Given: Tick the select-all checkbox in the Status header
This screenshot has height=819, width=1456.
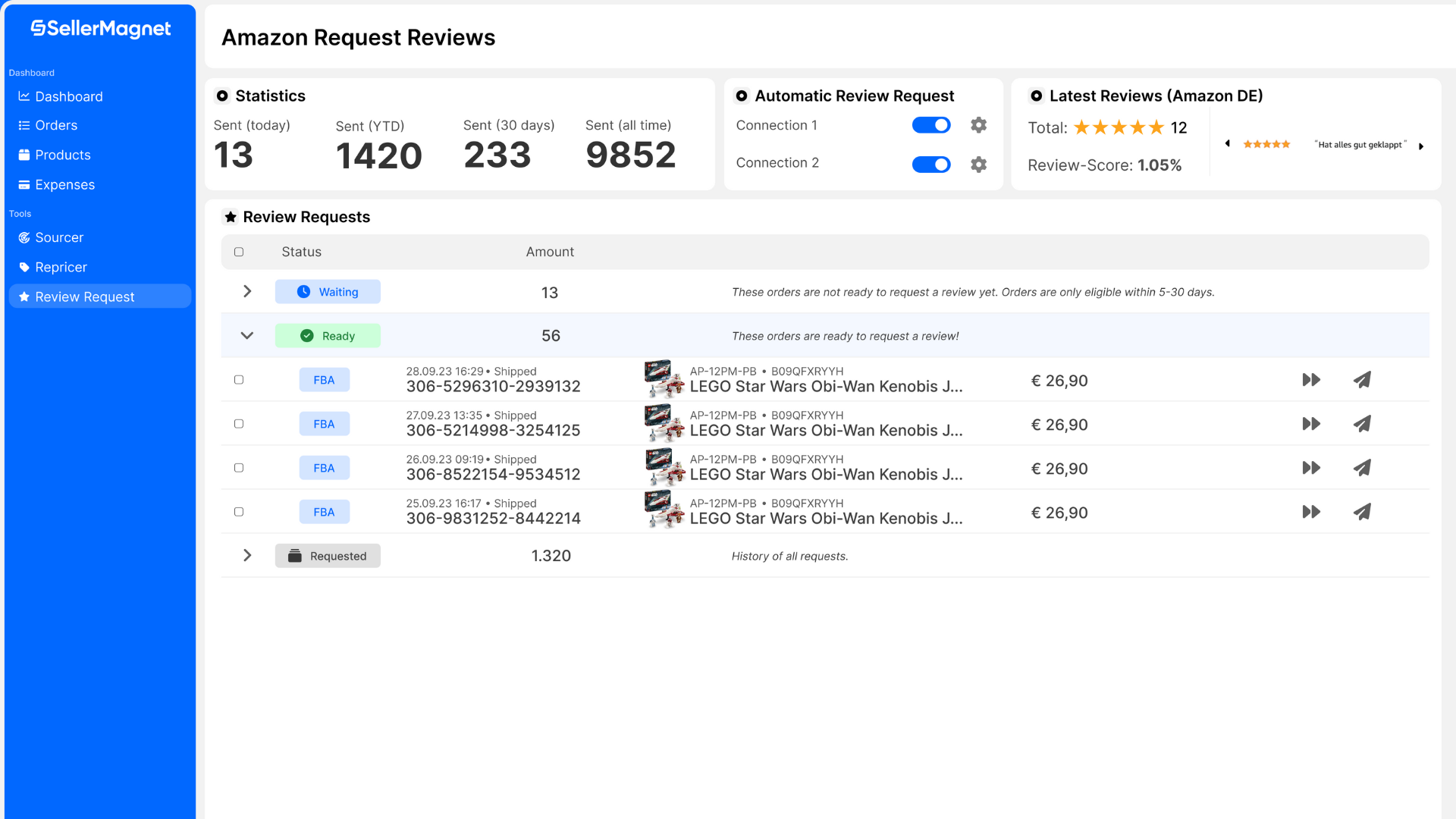Looking at the screenshot, I should [x=239, y=252].
